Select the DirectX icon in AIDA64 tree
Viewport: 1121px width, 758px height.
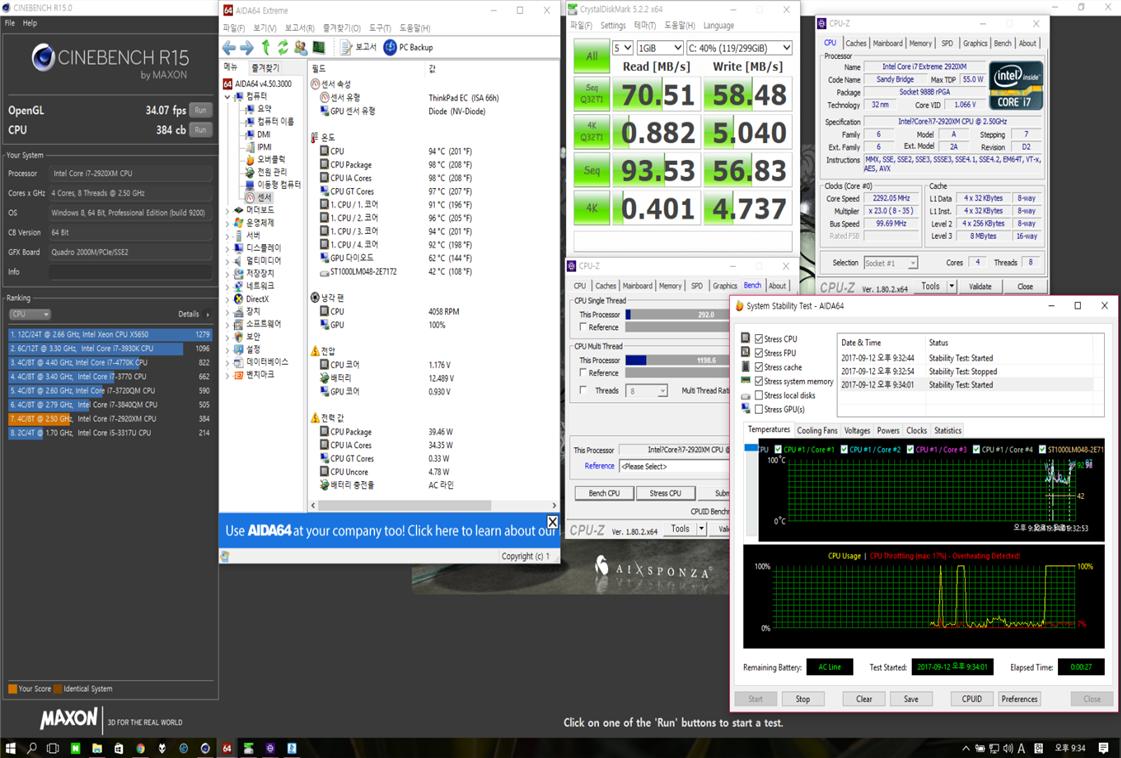click(239, 299)
